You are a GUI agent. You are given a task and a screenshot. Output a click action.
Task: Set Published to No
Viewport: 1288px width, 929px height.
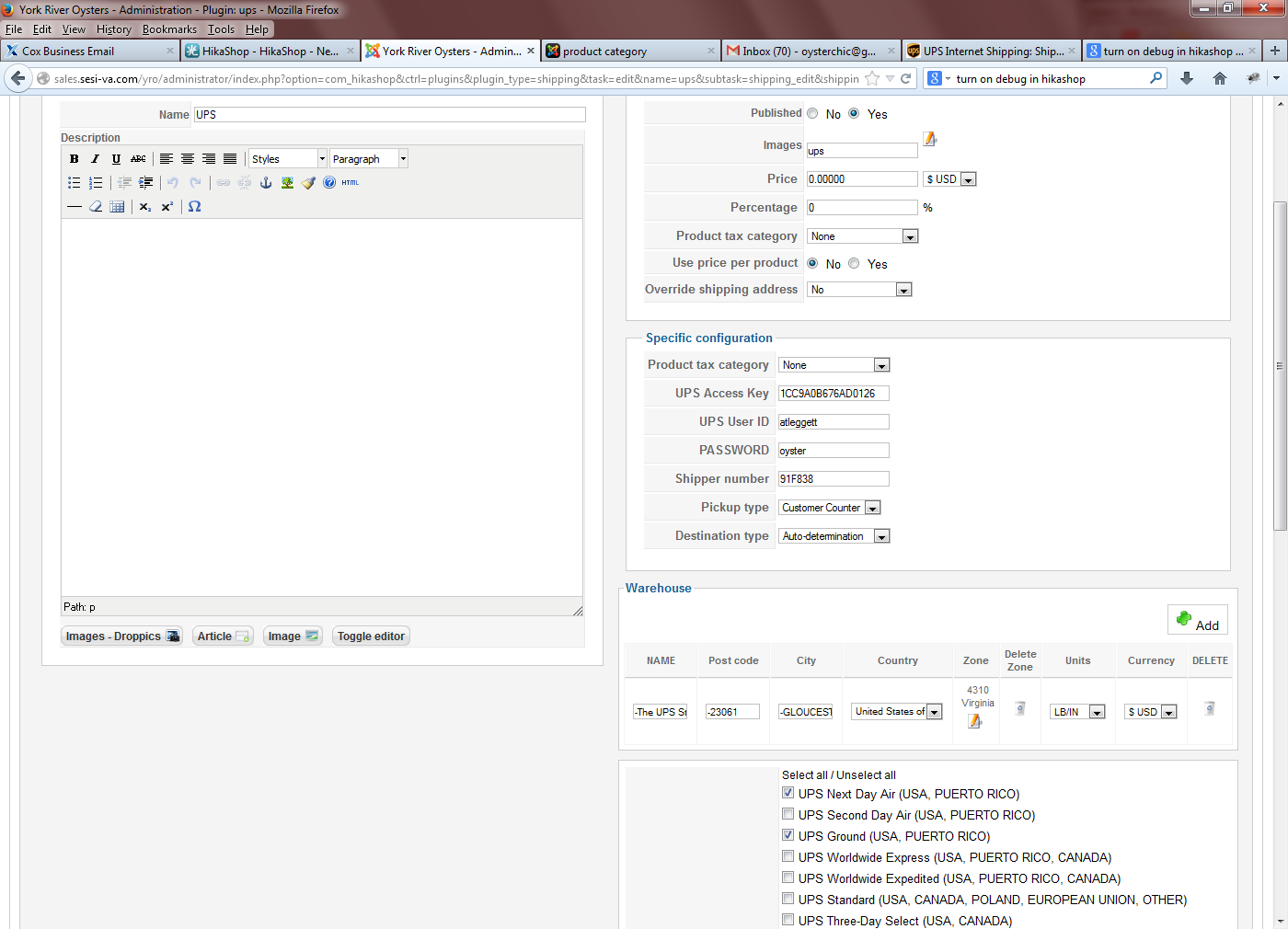point(812,113)
